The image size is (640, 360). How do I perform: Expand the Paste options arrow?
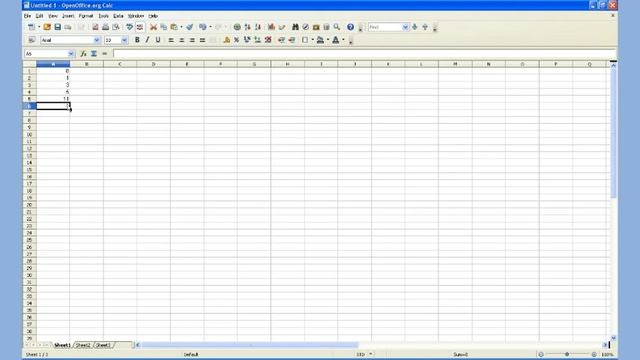[181, 27]
